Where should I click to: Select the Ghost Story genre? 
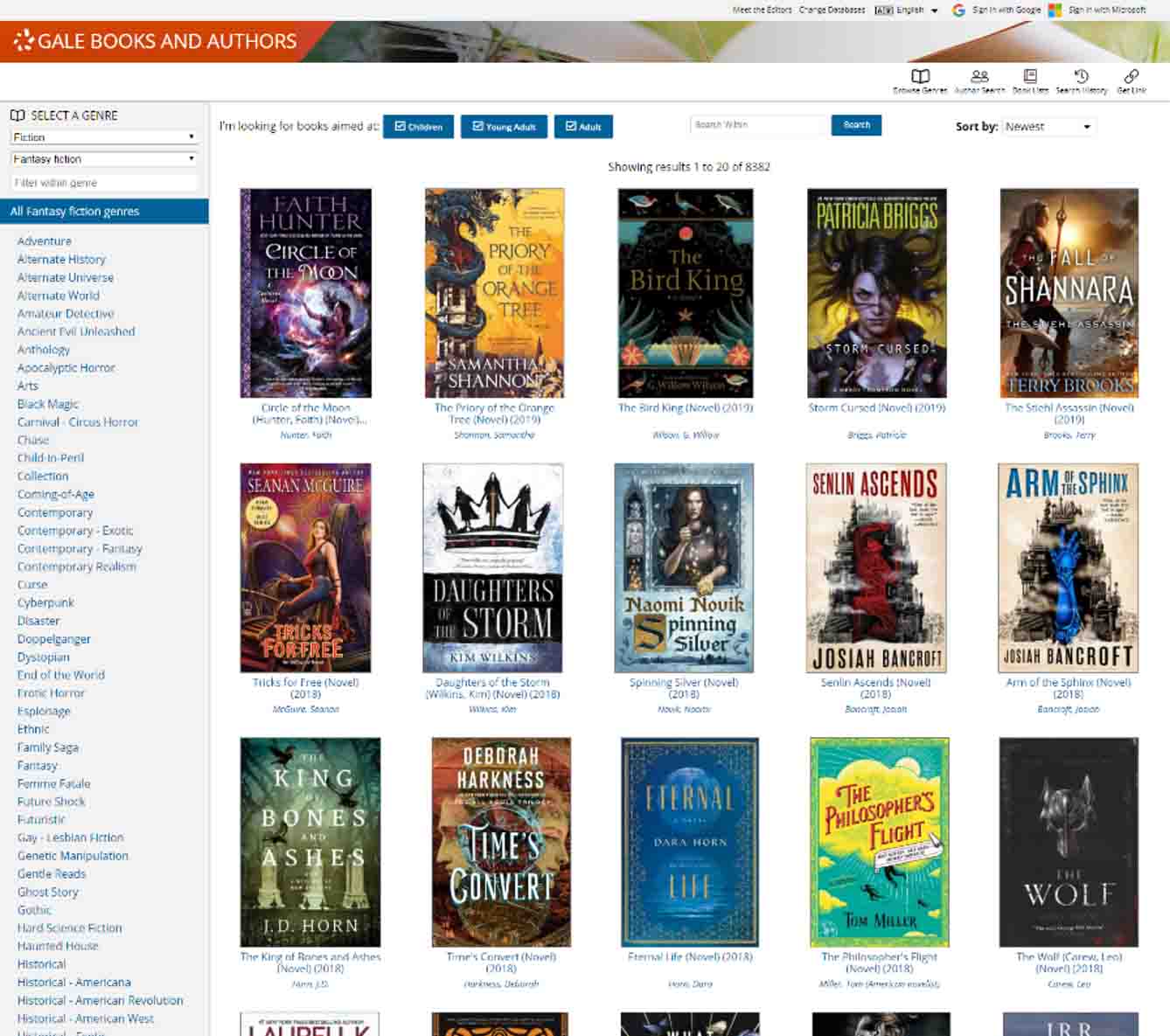[48, 892]
